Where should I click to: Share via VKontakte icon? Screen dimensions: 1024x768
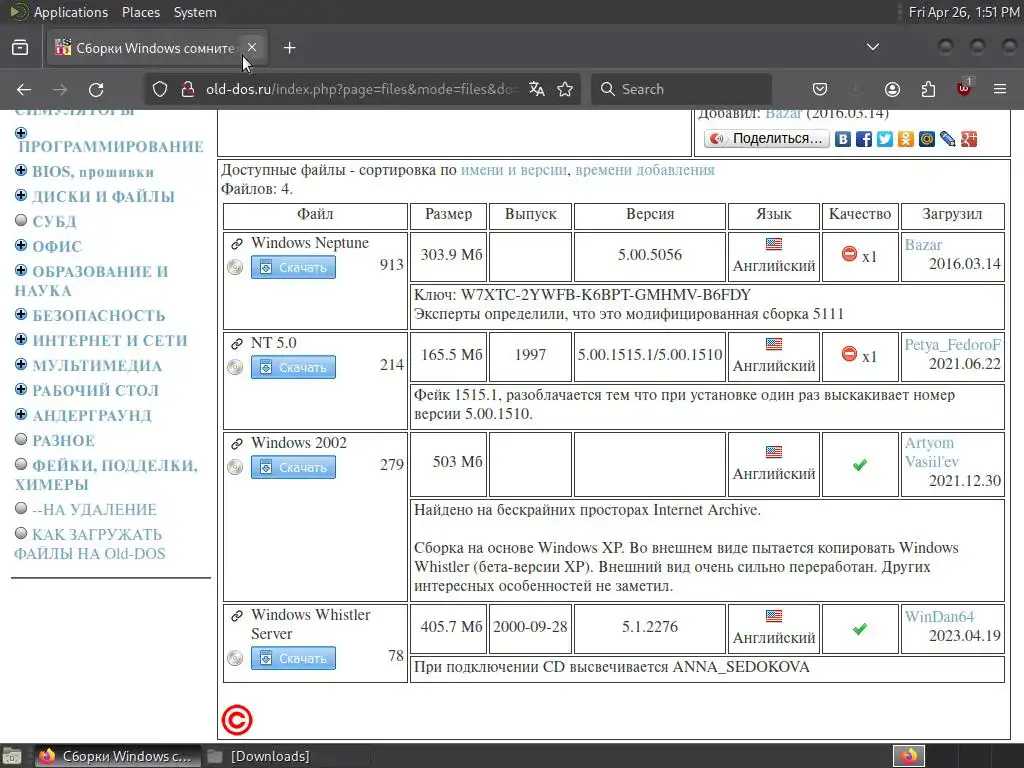tap(843, 139)
